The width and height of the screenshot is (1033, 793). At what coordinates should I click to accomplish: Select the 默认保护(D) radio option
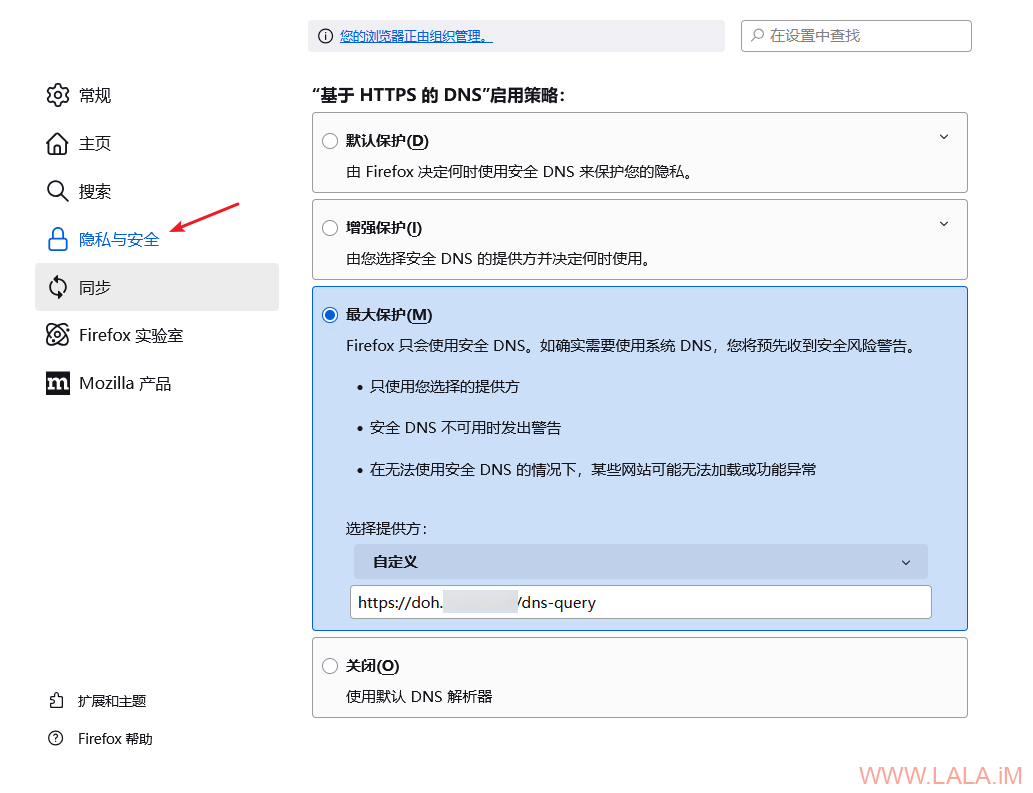click(330, 141)
